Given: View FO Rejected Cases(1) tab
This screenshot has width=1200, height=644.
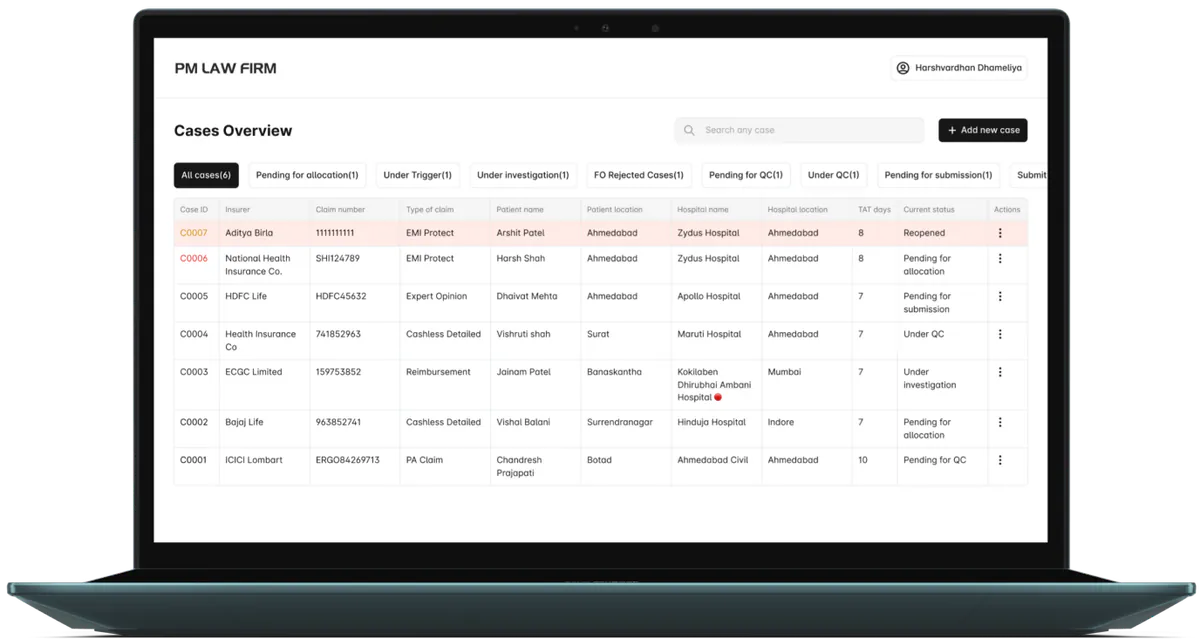Looking at the screenshot, I should (x=638, y=175).
